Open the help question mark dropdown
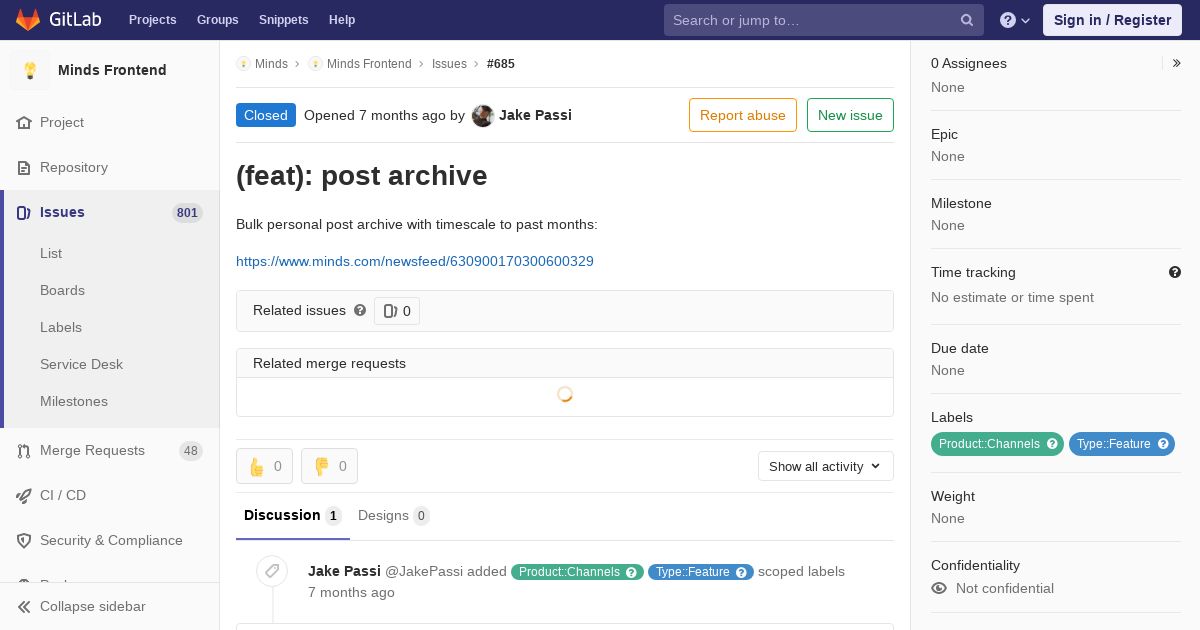1200x630 pixels. (x=1015, y=20)
